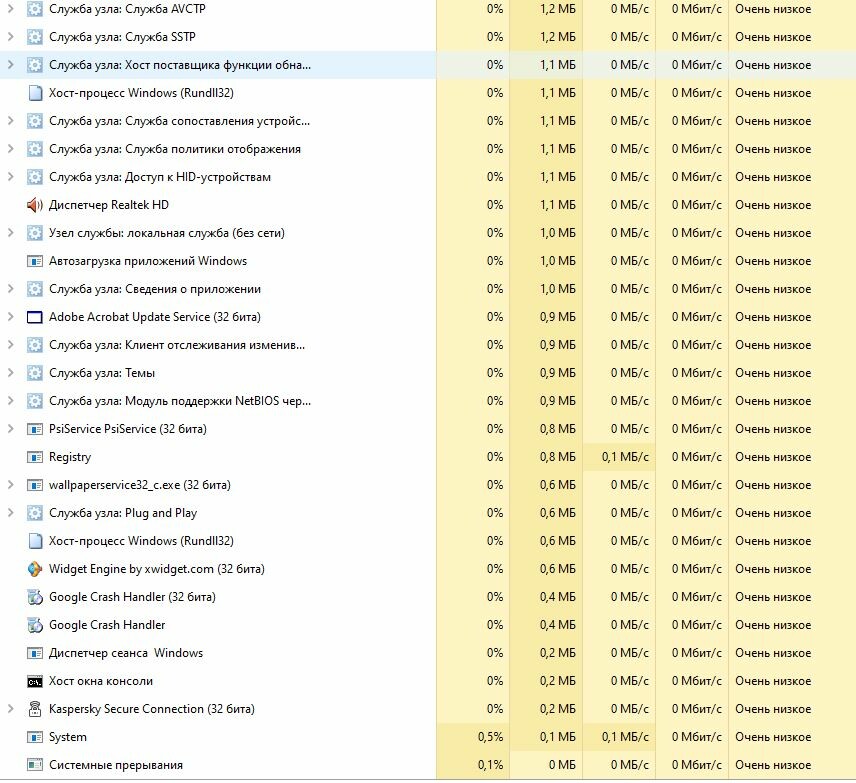
Task: Click the Автозагрузка приложений Windows icon
Action: pos(34,261)
